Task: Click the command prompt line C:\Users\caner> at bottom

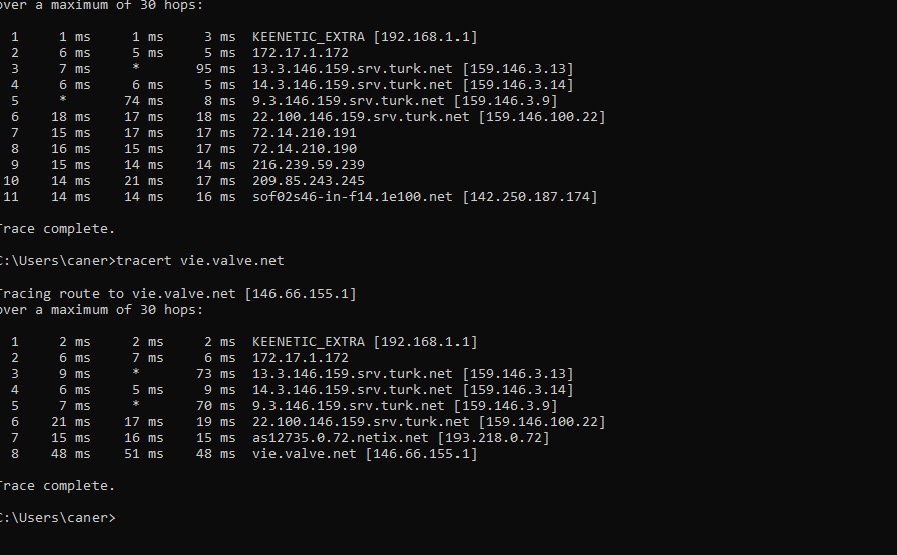Action: [57, 518]
